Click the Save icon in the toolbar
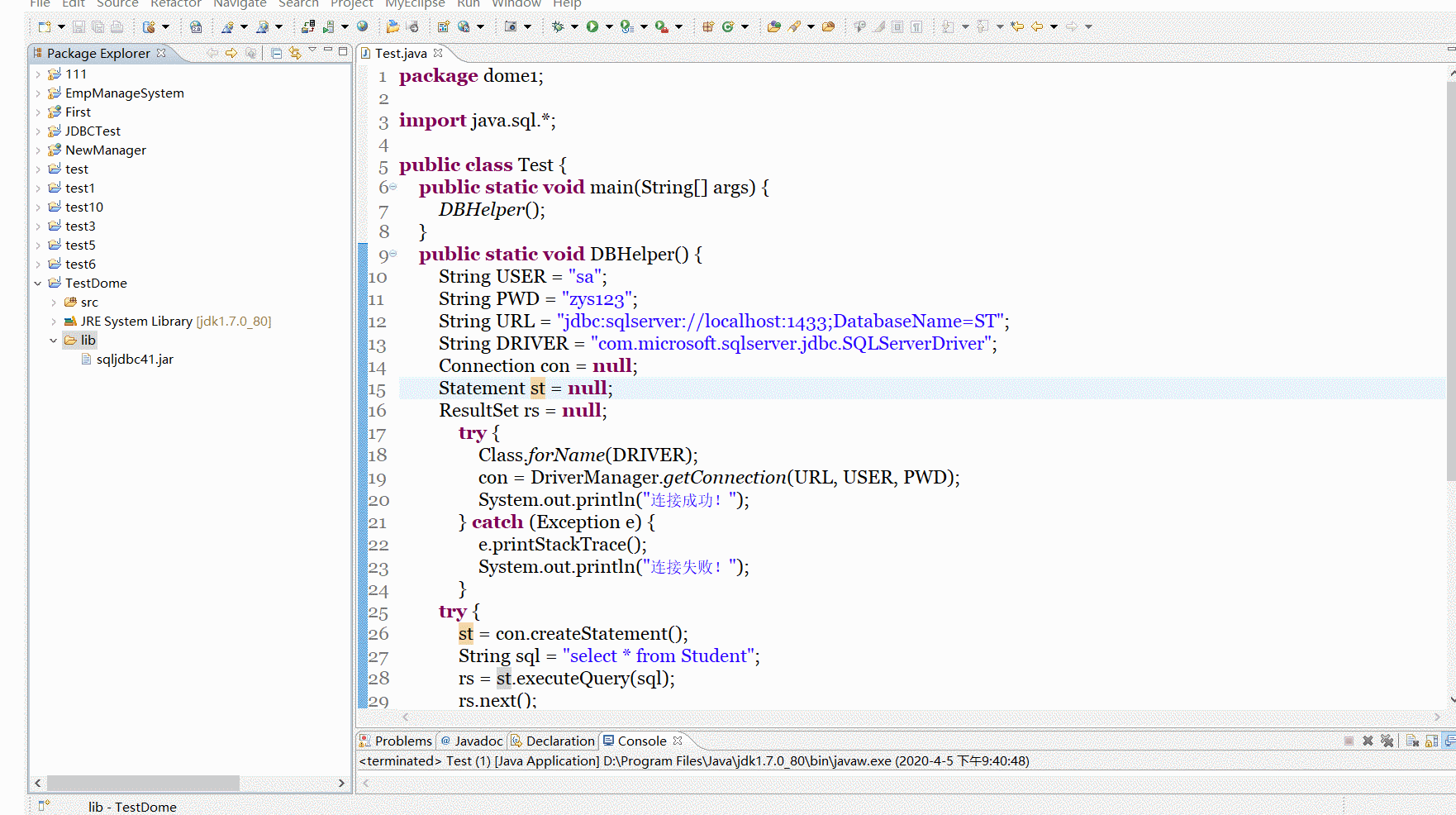This screenshot has width=1456, height=815. click(x=78, y=26)
